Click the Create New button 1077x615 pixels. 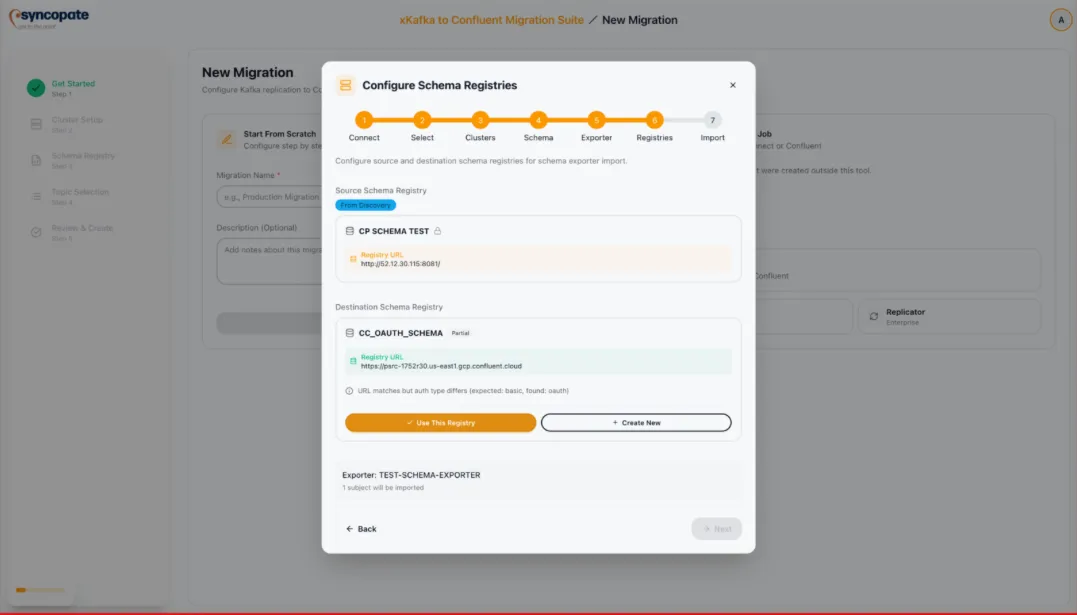click(635, 422)
